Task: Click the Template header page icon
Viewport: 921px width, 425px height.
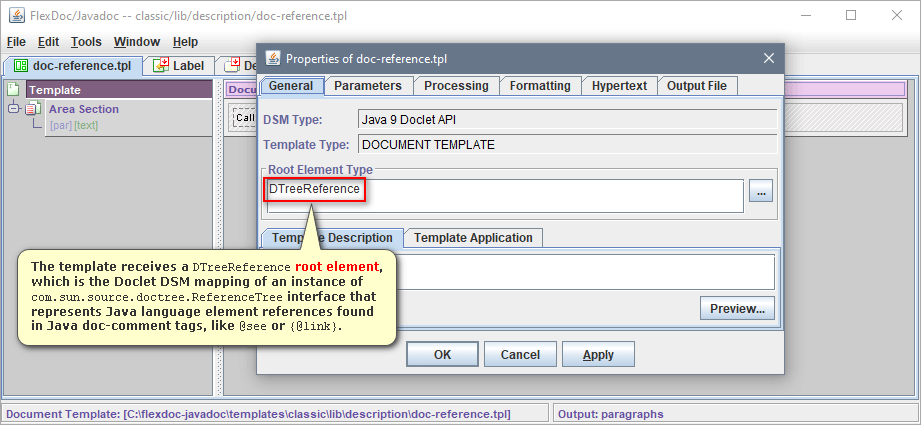Action: pos(13,90)
